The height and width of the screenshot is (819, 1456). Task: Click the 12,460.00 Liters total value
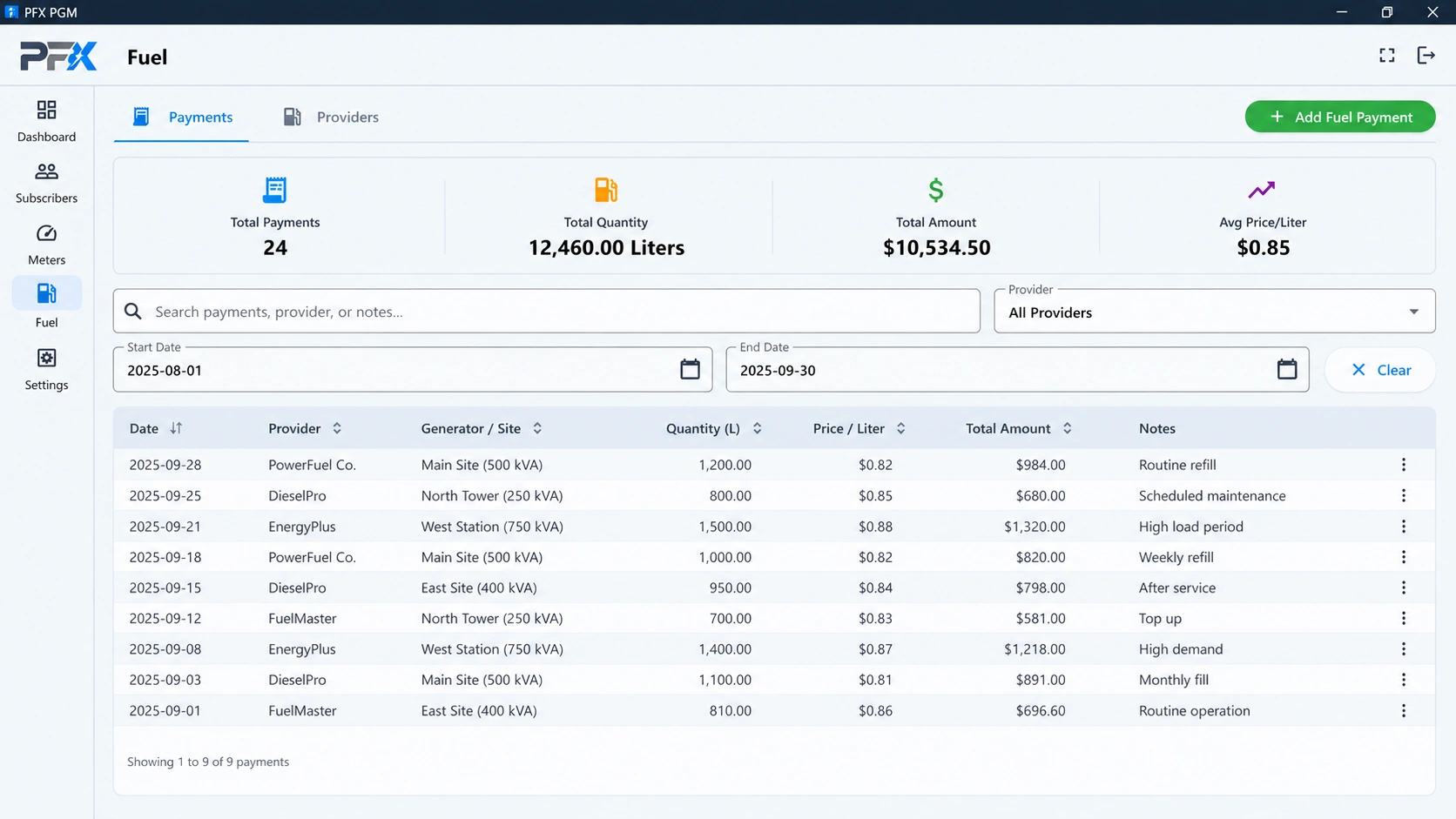[606, 248]
